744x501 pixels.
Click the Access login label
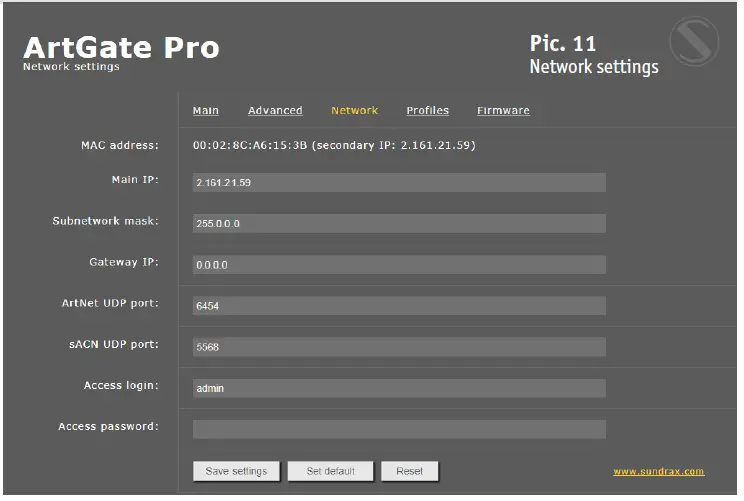click(121, 385)
